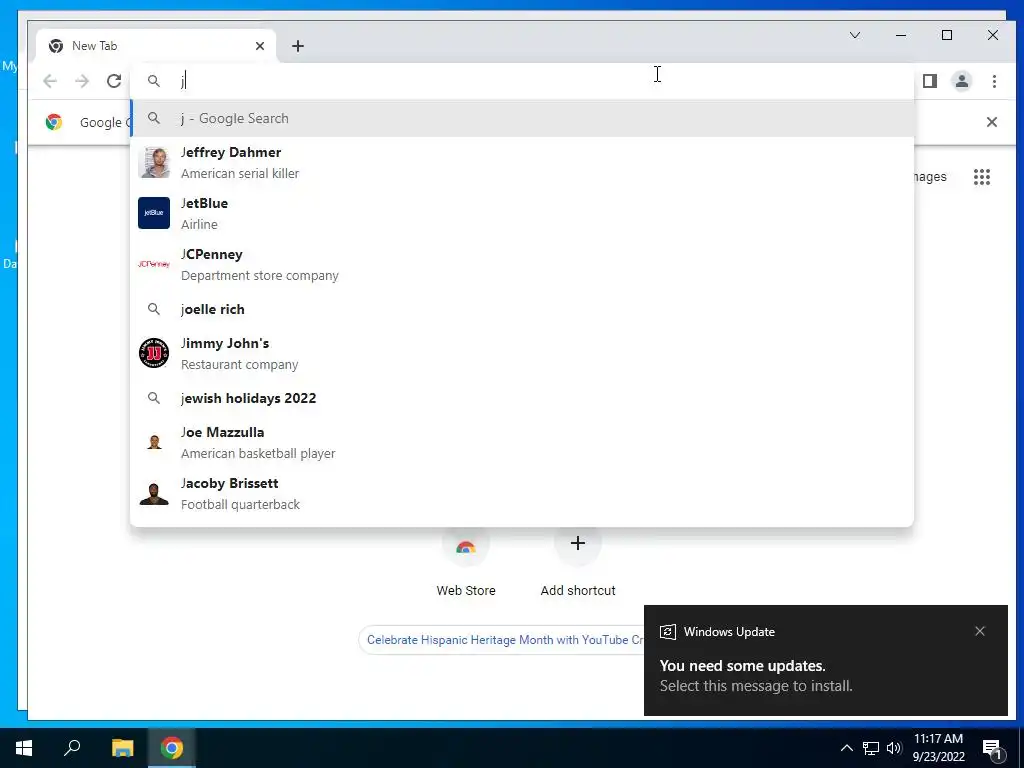Image resolution: width=1024 pixels, height=768 pixels.
Task: Choose the Jacoby Brissett suggestion
Action: tap(522, 493)
